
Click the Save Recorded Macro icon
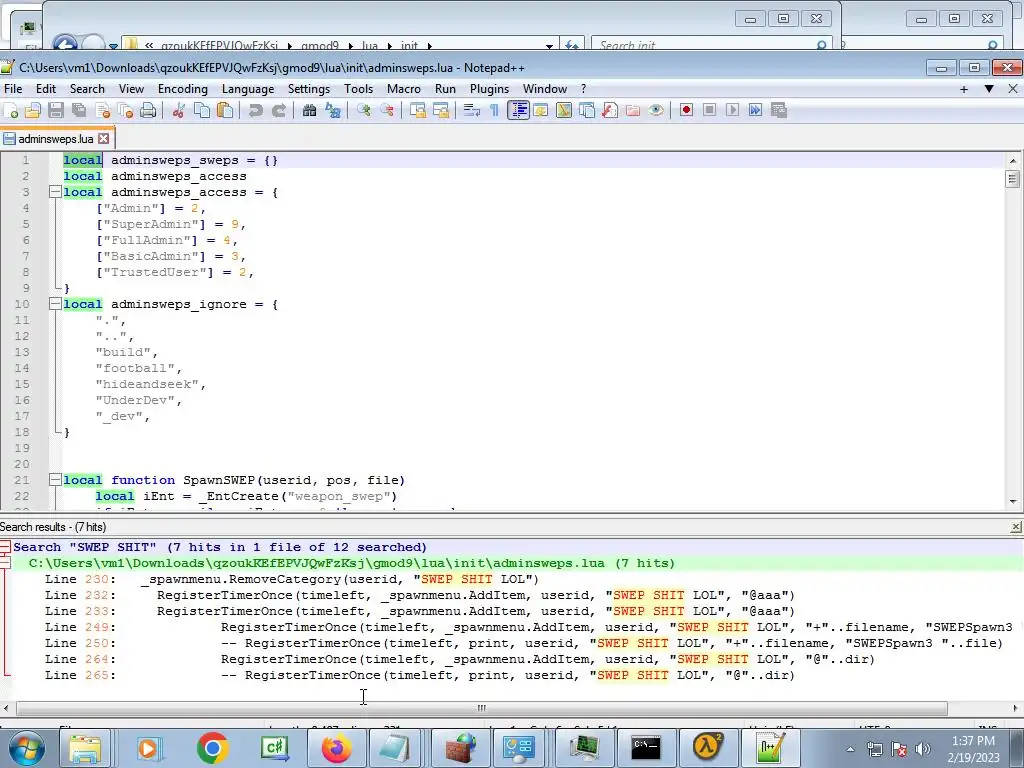(x=779, y=110)
